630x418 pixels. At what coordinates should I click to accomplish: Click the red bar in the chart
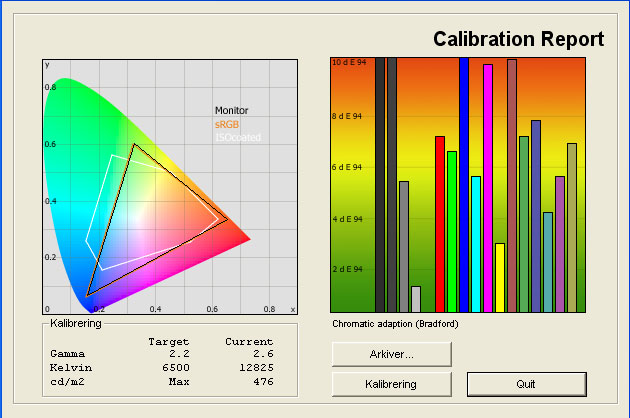440,224
